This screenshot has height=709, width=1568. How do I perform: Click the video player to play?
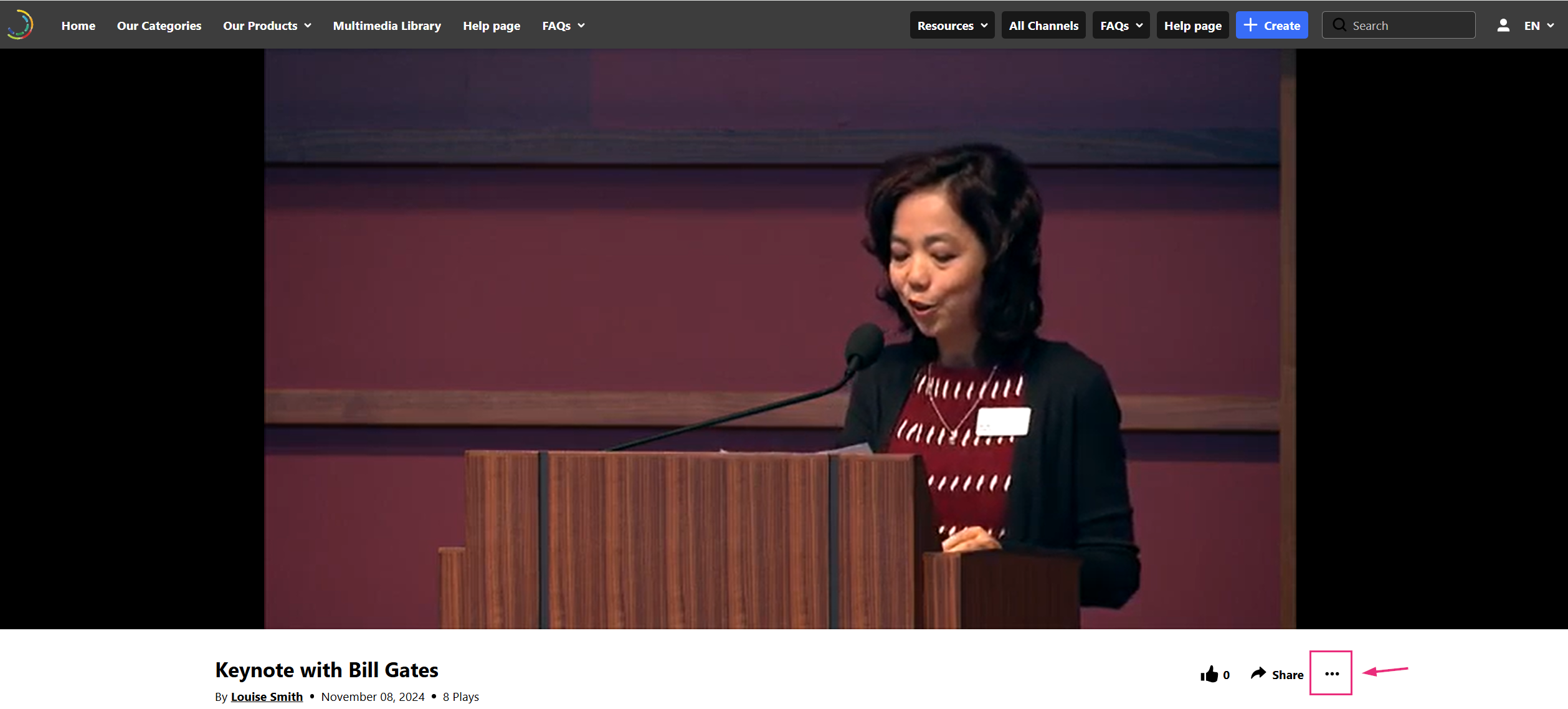tap(780, 339)
